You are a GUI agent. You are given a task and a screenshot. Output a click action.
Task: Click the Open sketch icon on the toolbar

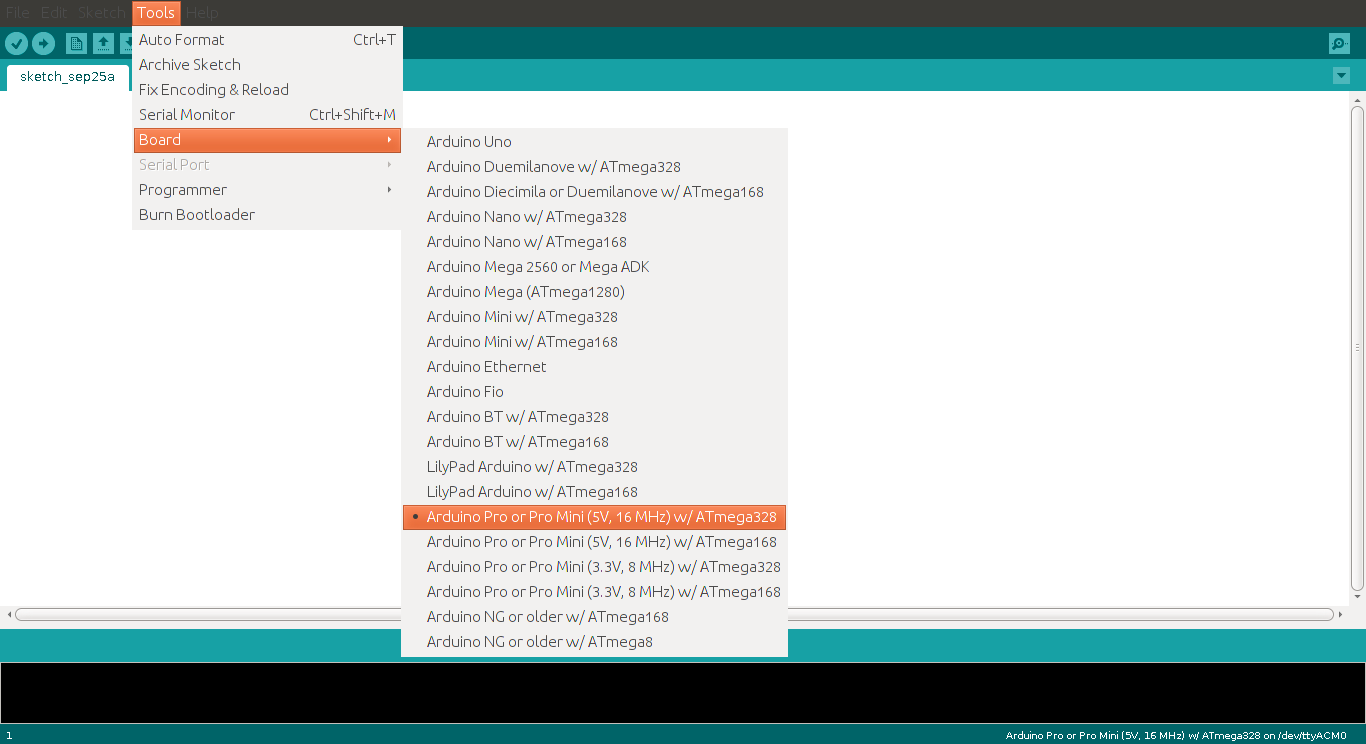(x=104, y=44)
